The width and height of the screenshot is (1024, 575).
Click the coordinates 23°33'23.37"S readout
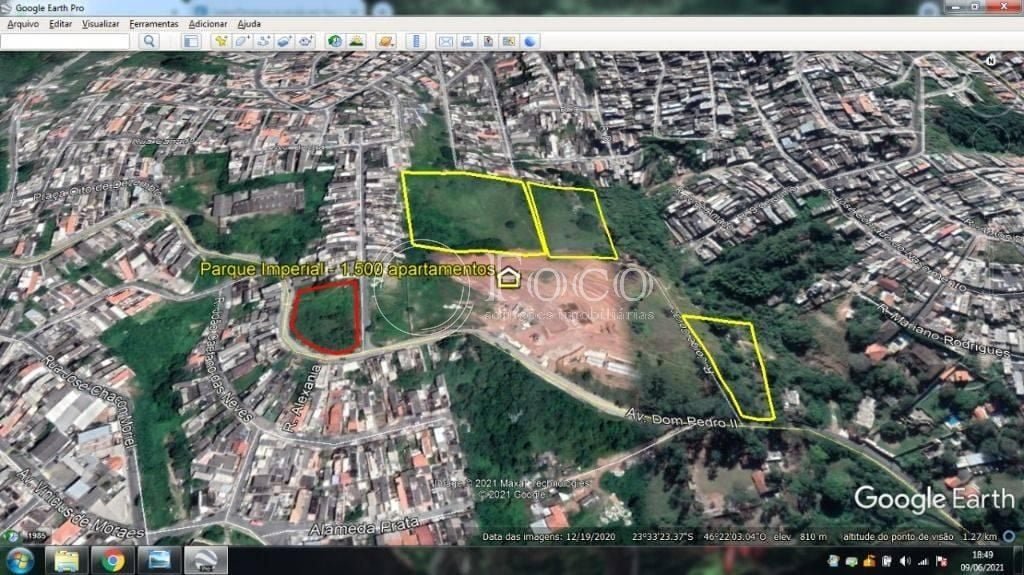(x=662, y=536)
